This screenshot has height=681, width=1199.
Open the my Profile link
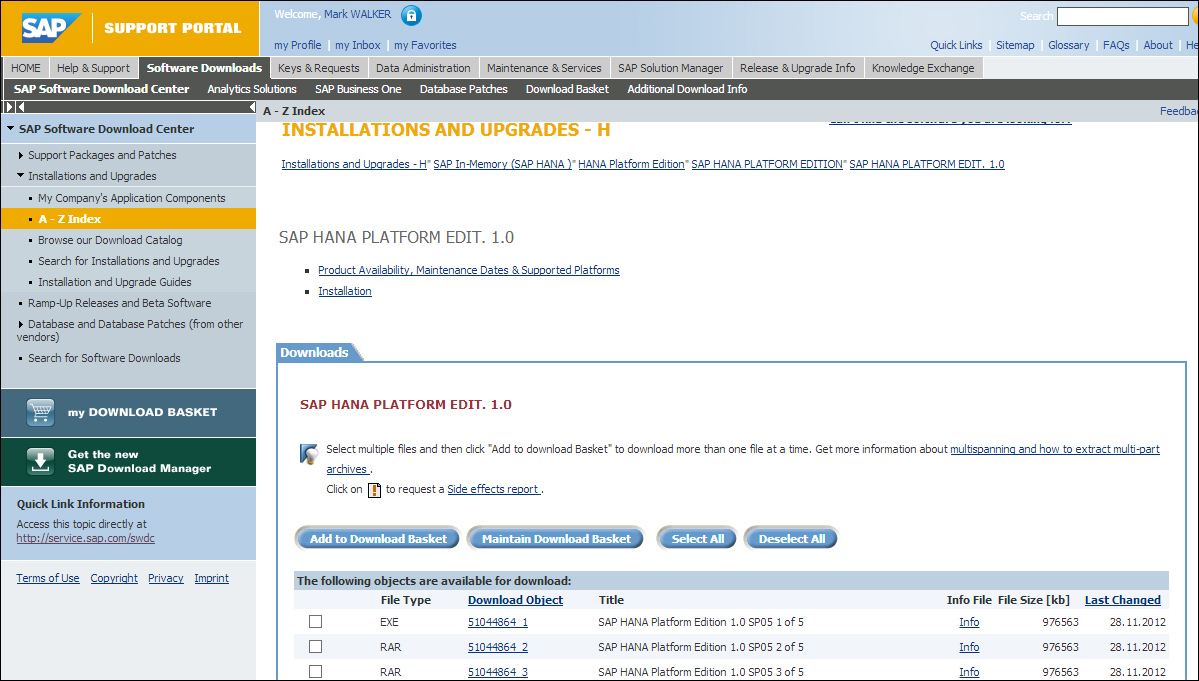298,45
